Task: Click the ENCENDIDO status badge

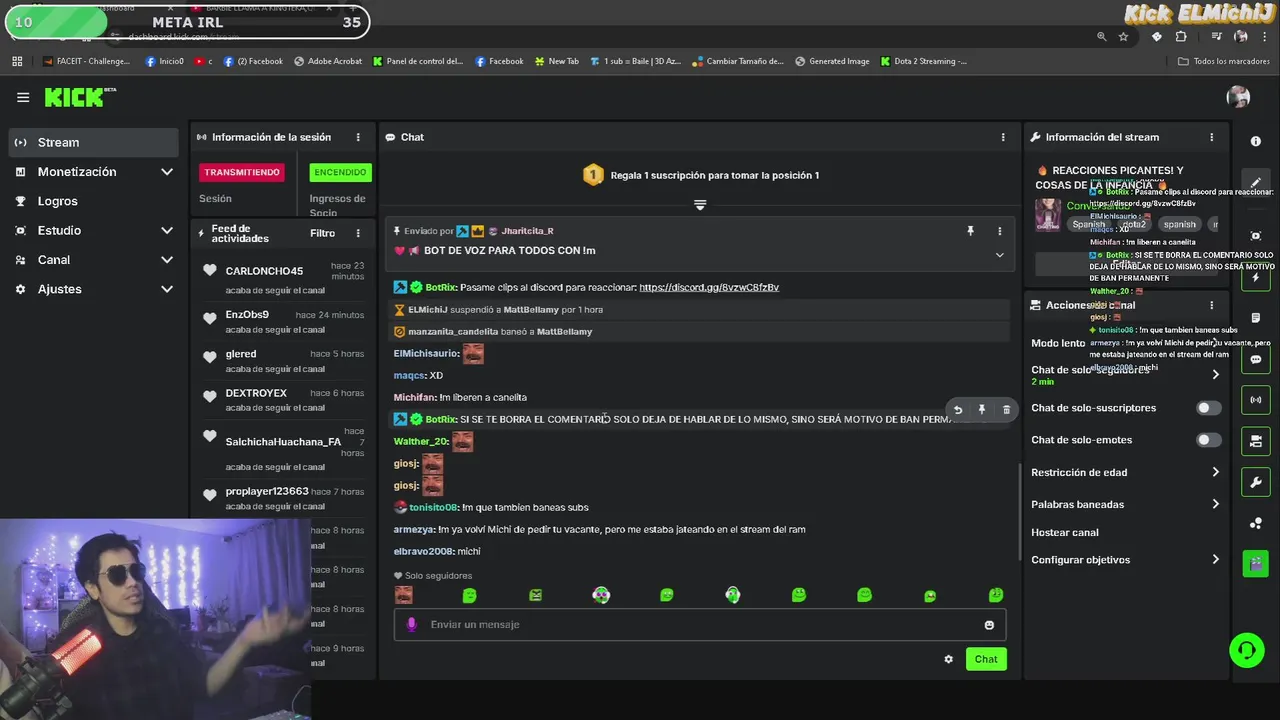Action: (340, 172)
